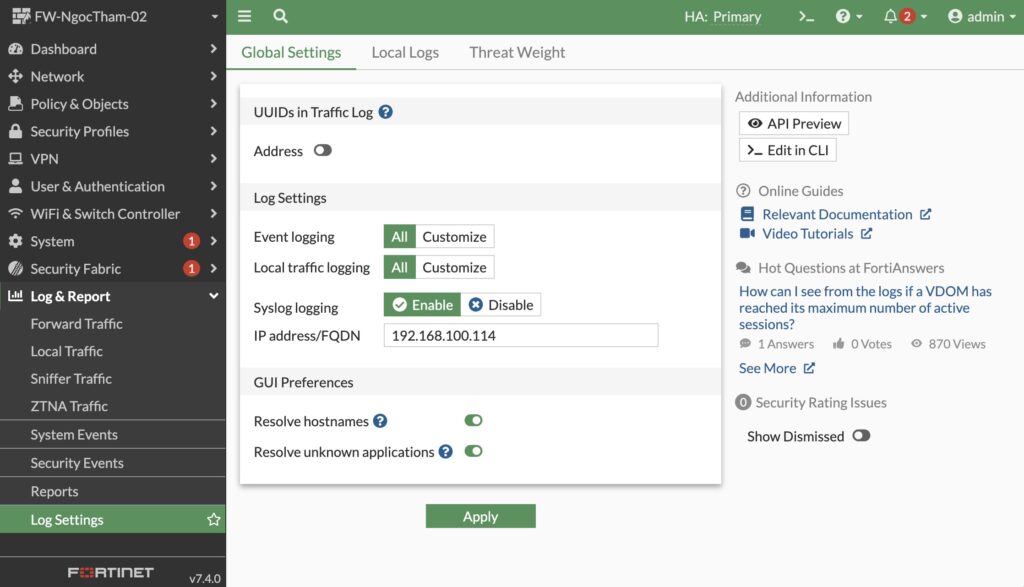Screen dimensions: 1024x587
Task: Click the Fortinet logo in sidebar footer
Action: [x=110, y=573]
